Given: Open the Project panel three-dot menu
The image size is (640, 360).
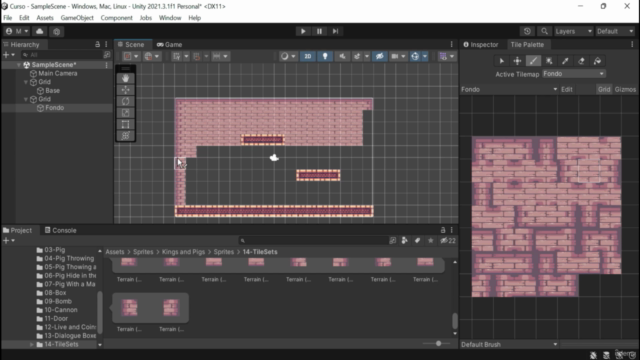Looking at the screenshot, I should [x=451, y=230].
